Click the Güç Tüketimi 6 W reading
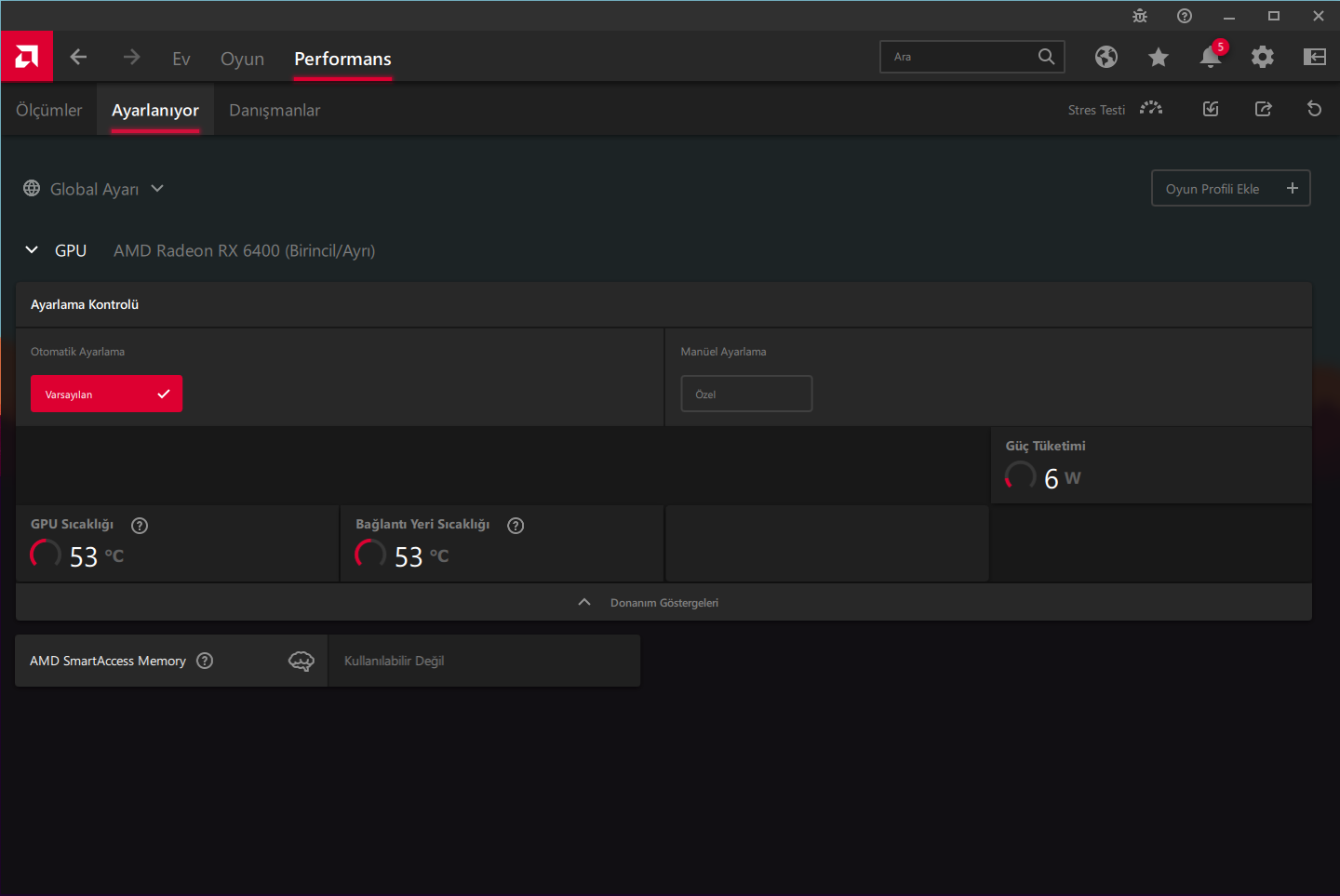This screenshot has height=896, width=1340. coord(1063,478)
